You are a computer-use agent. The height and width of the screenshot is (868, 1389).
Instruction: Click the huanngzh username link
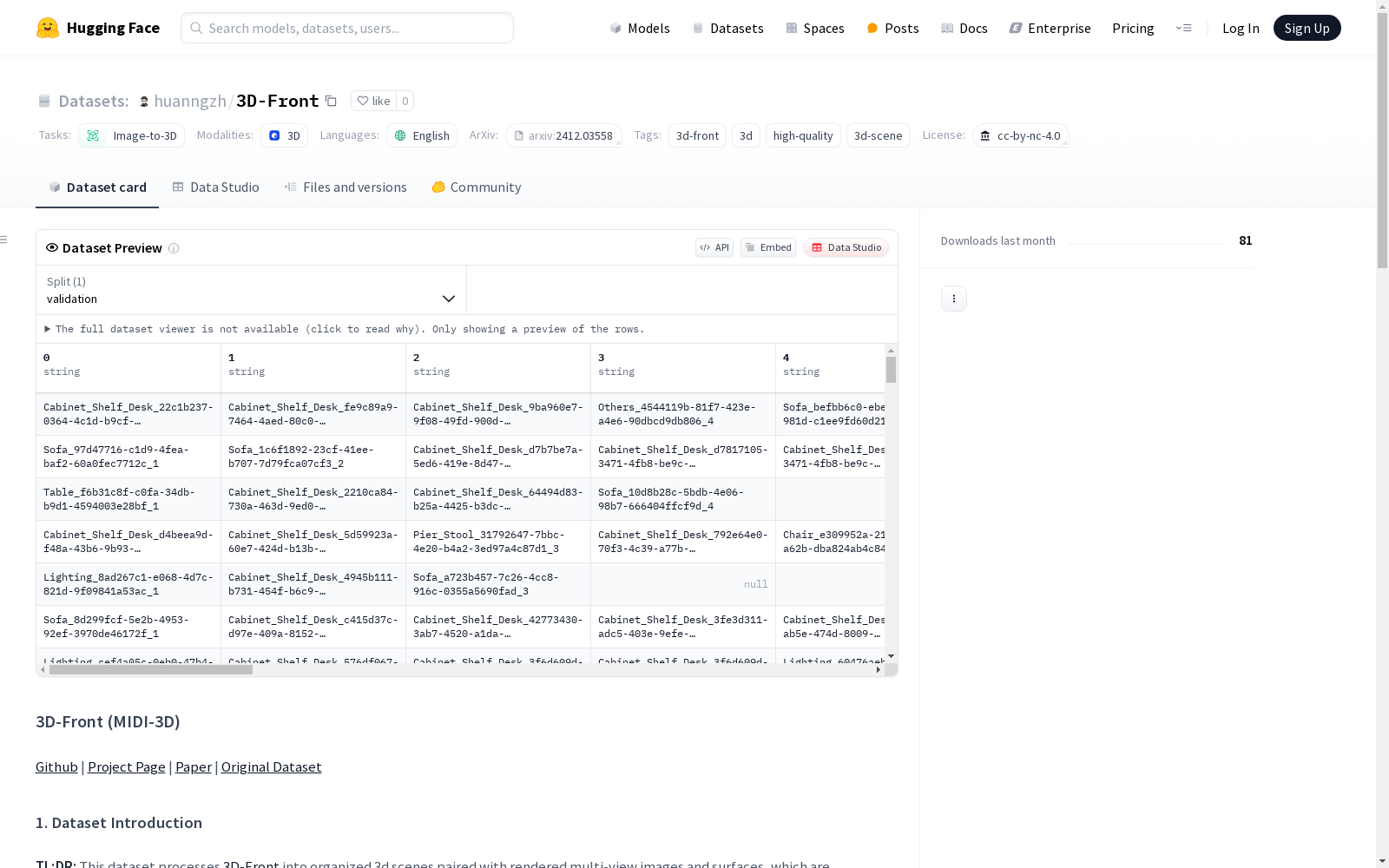(x=190, y=102)
